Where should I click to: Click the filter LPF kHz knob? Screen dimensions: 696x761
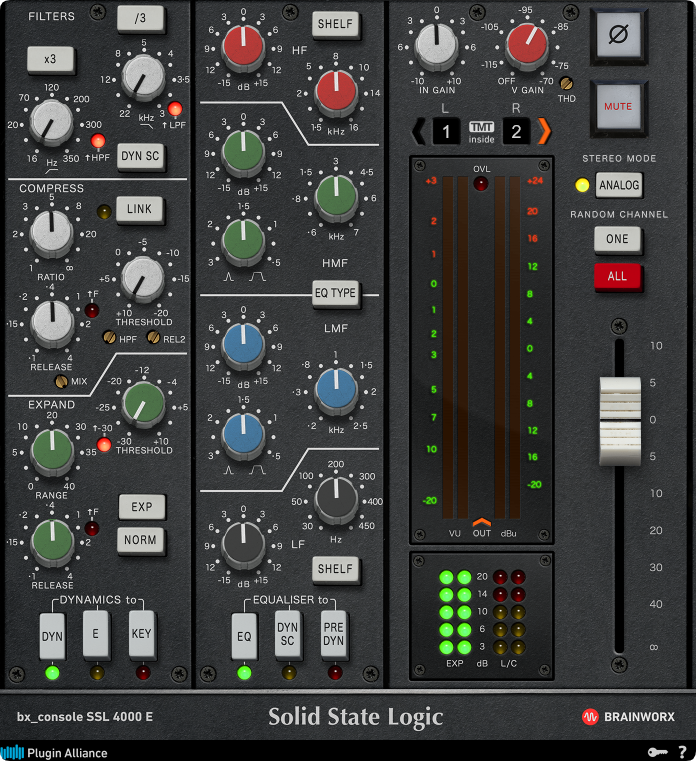(x=142, y=78)
